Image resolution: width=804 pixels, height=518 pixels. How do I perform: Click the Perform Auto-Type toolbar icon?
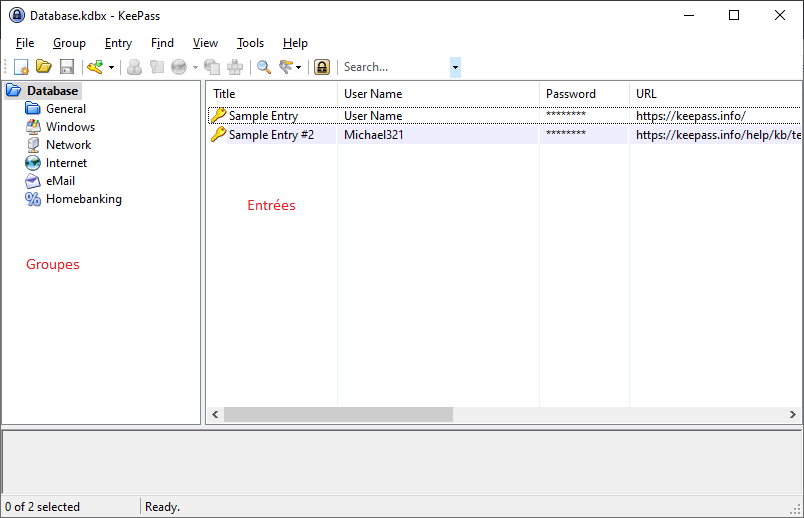pyautogui.click(x=235, y=67)
